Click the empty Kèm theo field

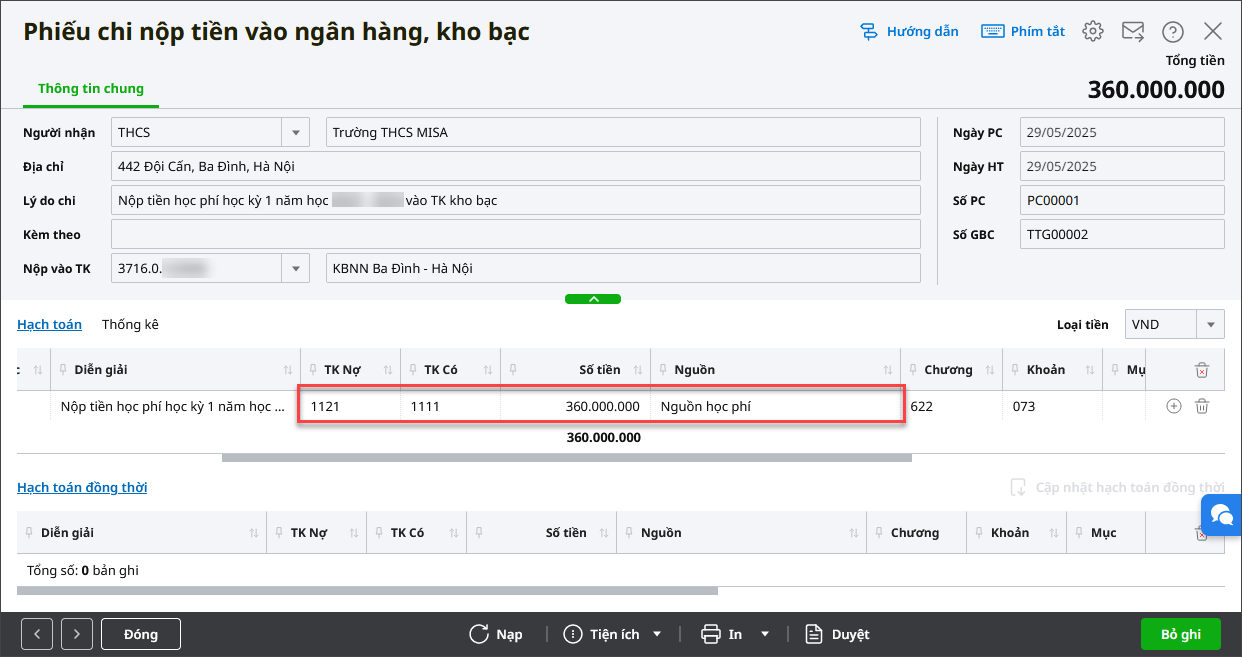tap(516, 235)
